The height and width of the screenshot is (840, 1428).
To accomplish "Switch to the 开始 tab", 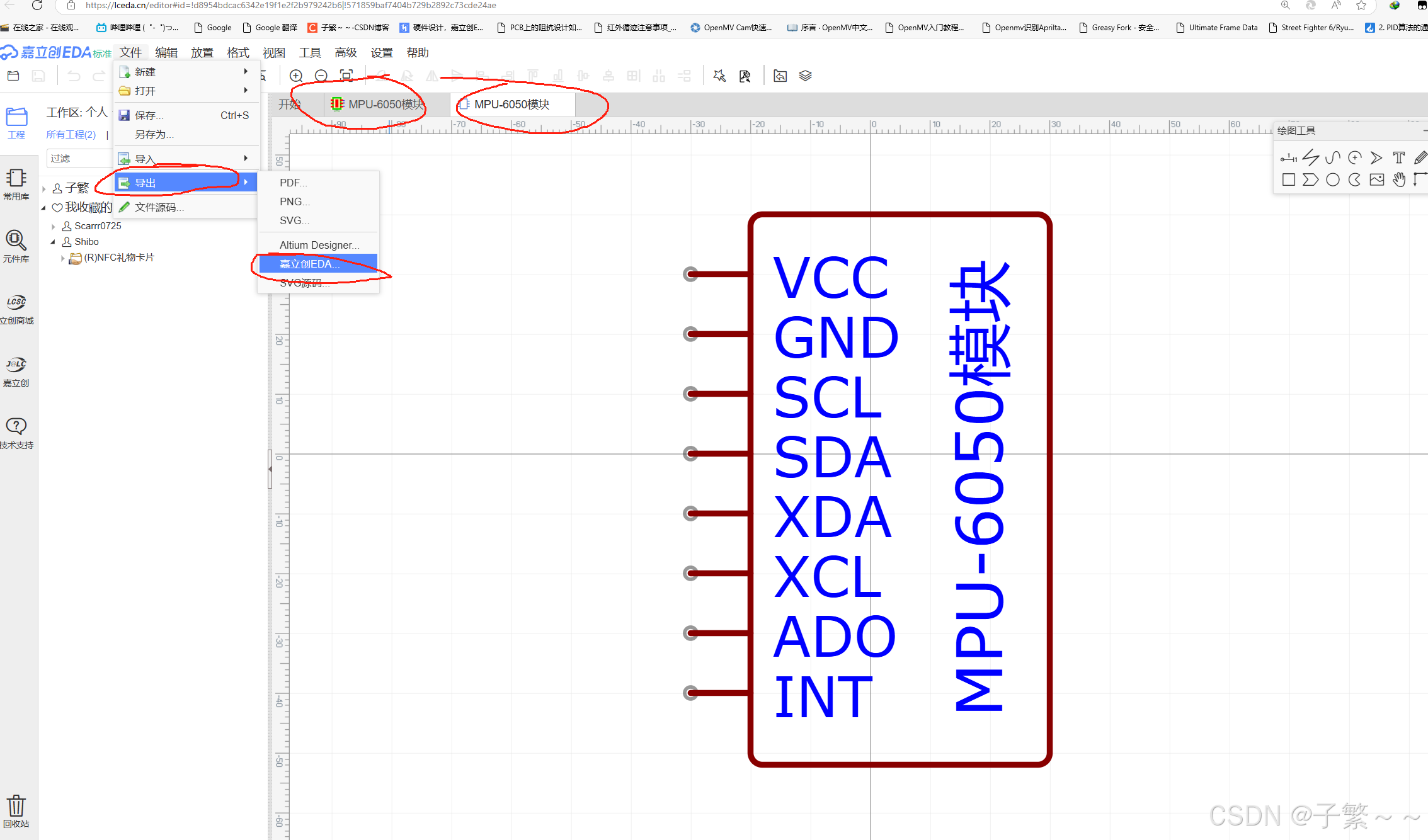I will [289, 105].
